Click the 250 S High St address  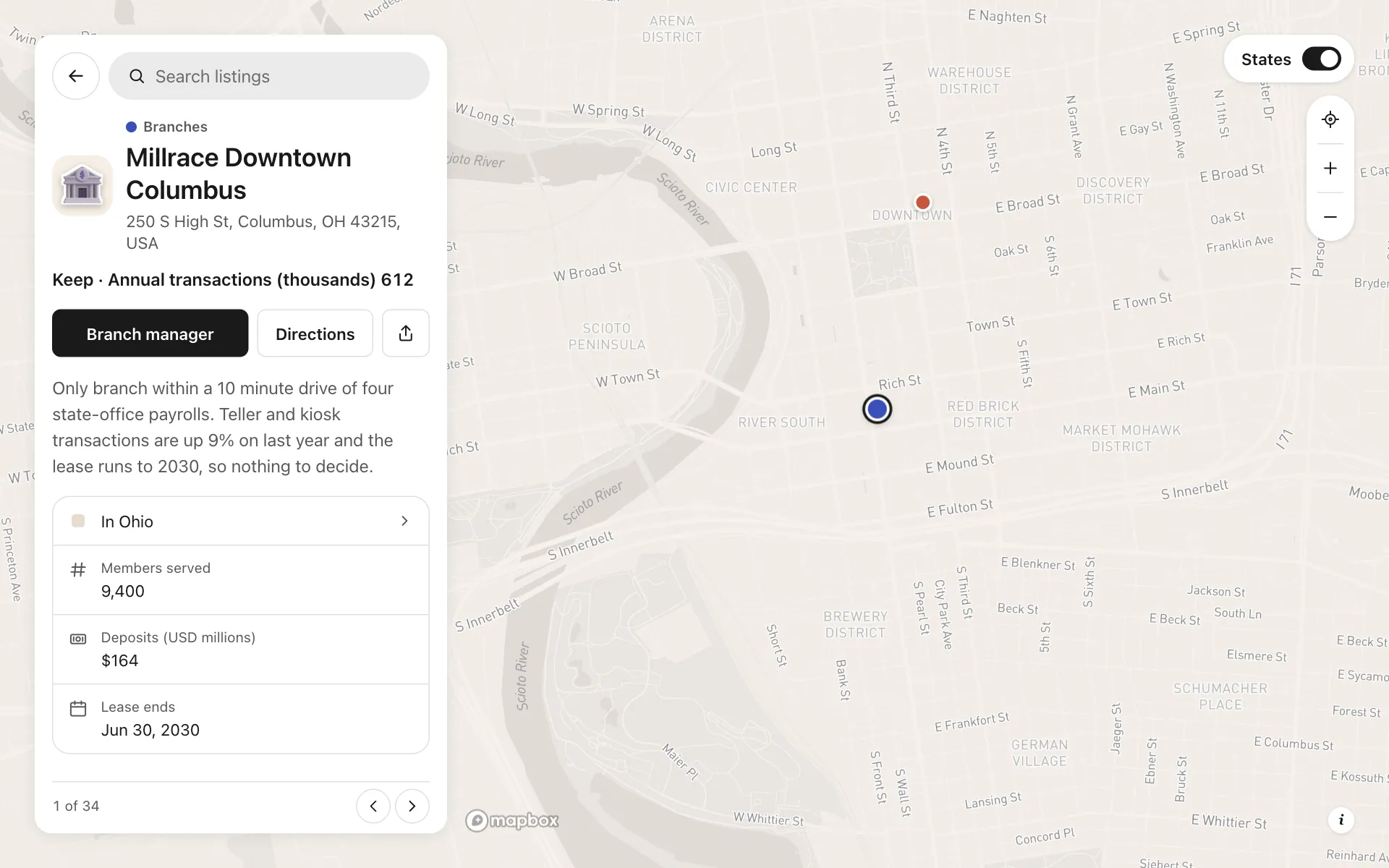pyautogui.click(x=263, y=232)
